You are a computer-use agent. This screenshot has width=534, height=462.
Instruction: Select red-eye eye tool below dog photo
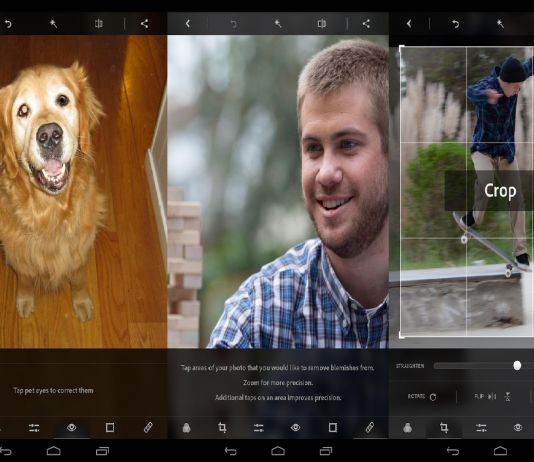click(72, 427)
